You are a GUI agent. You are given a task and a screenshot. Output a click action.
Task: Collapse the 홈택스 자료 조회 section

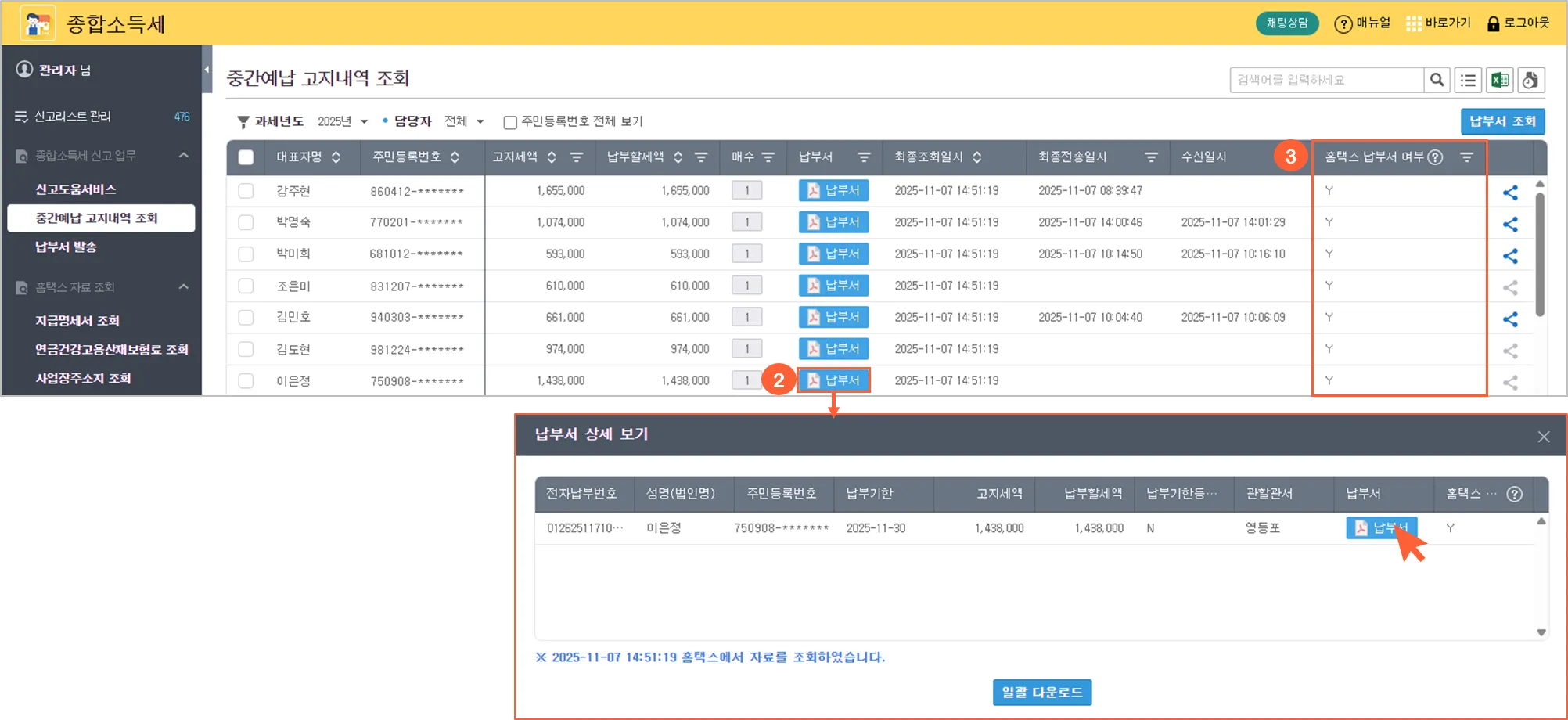[184, 287]
